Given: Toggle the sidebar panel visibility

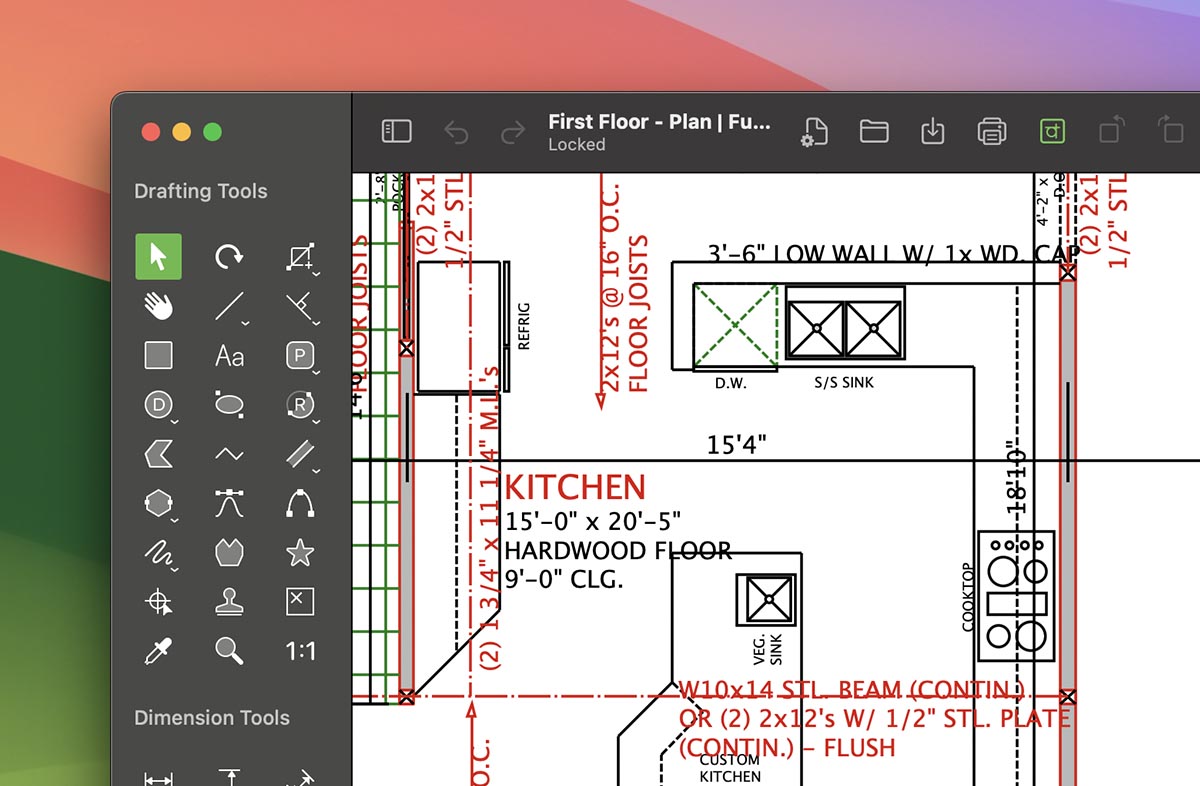Looking at the screenshot, I should point(397,132).
